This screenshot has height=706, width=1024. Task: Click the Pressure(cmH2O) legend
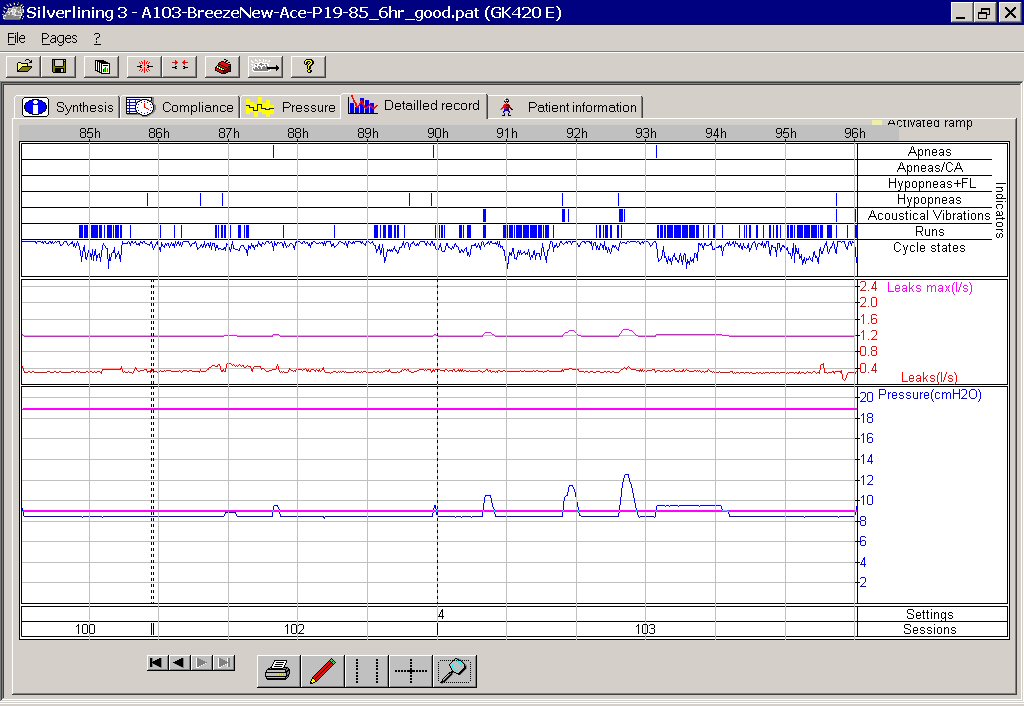point(930,394)
